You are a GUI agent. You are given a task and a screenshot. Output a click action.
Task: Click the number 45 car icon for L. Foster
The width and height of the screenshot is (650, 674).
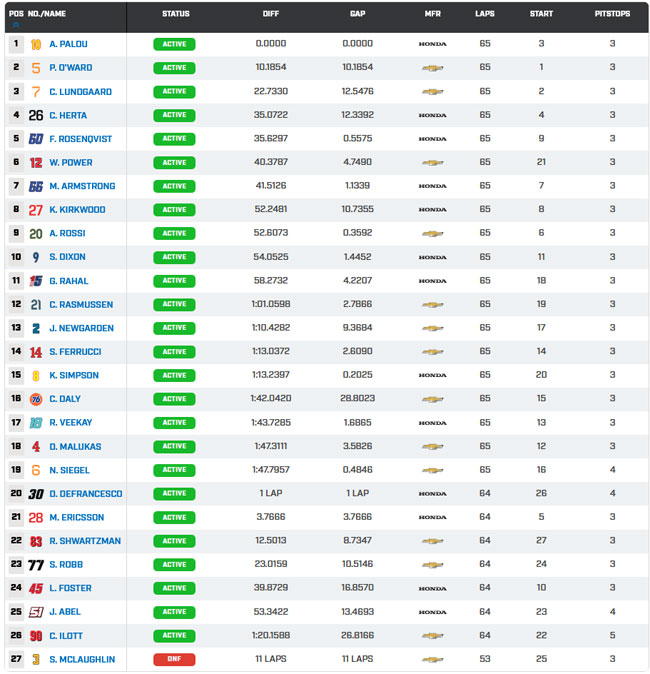pyautogui.click(x=36, y=588)
